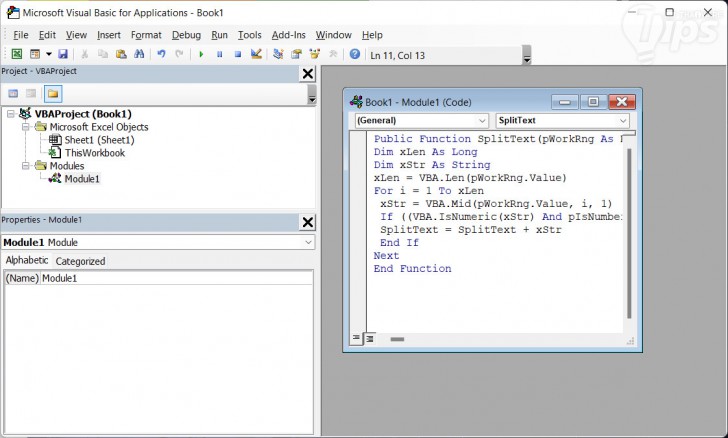This screenshot has height=438, width=728.
Task: Click the code window horizontal scrollbar thumb
Action: point(397,339)
